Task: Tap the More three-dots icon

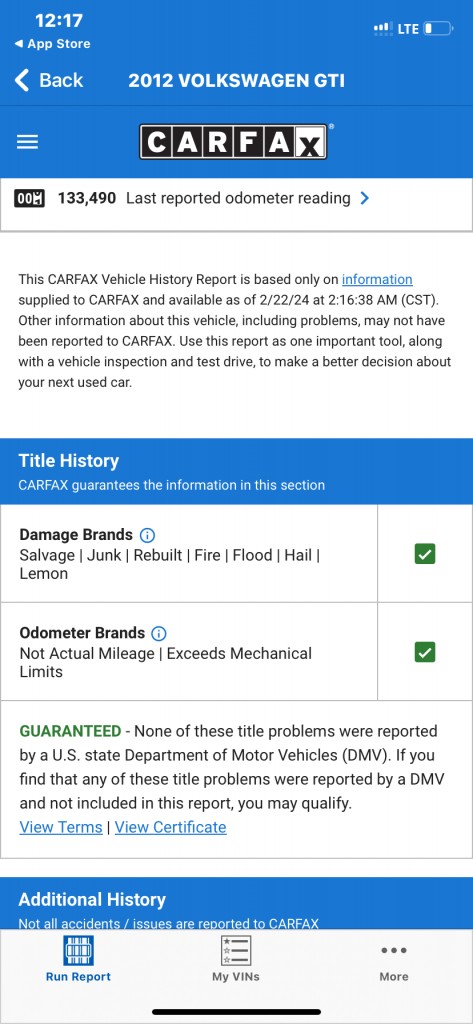Action: click(x=394, y=950)
